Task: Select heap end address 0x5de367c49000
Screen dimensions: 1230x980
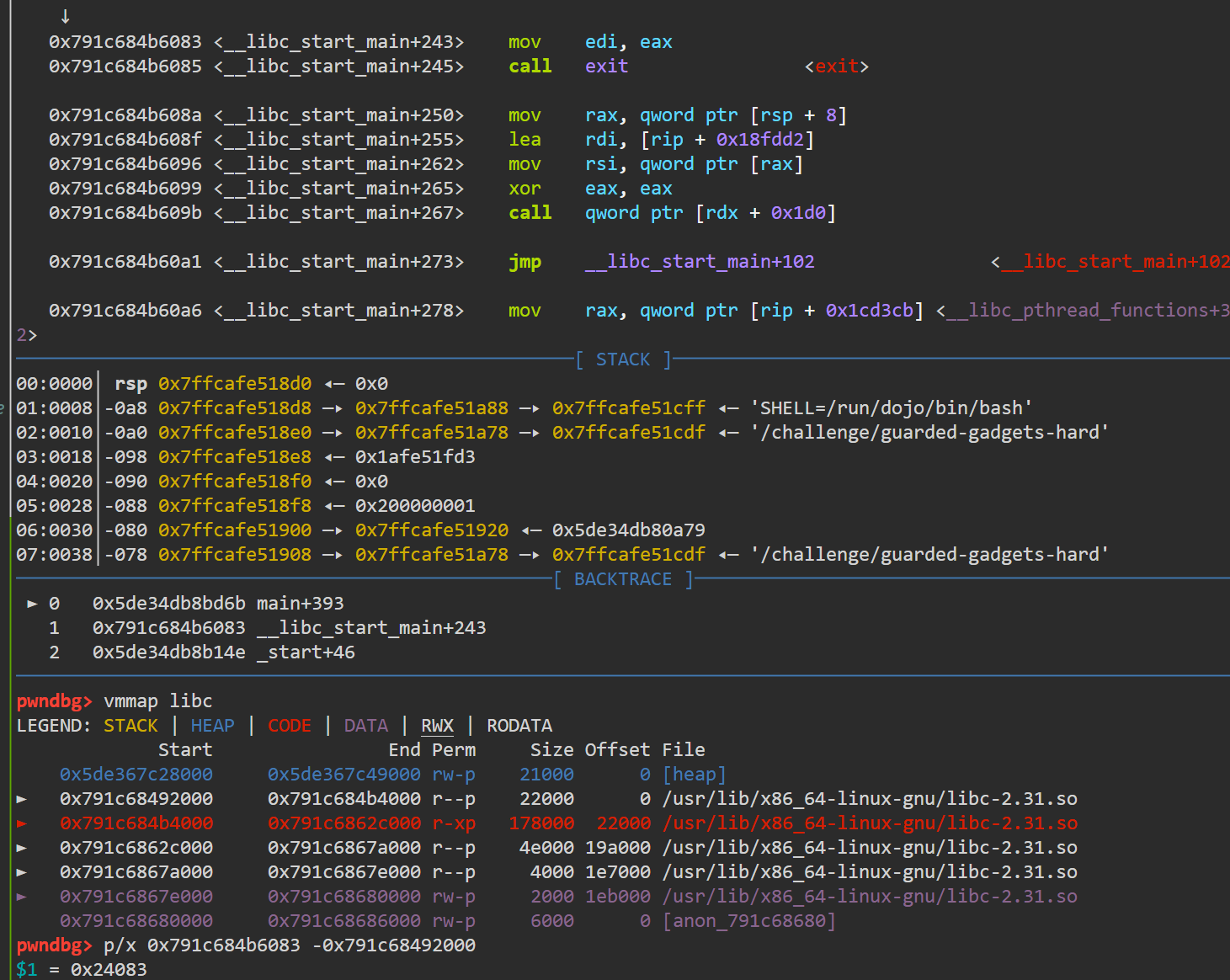Action: point(344,775)
